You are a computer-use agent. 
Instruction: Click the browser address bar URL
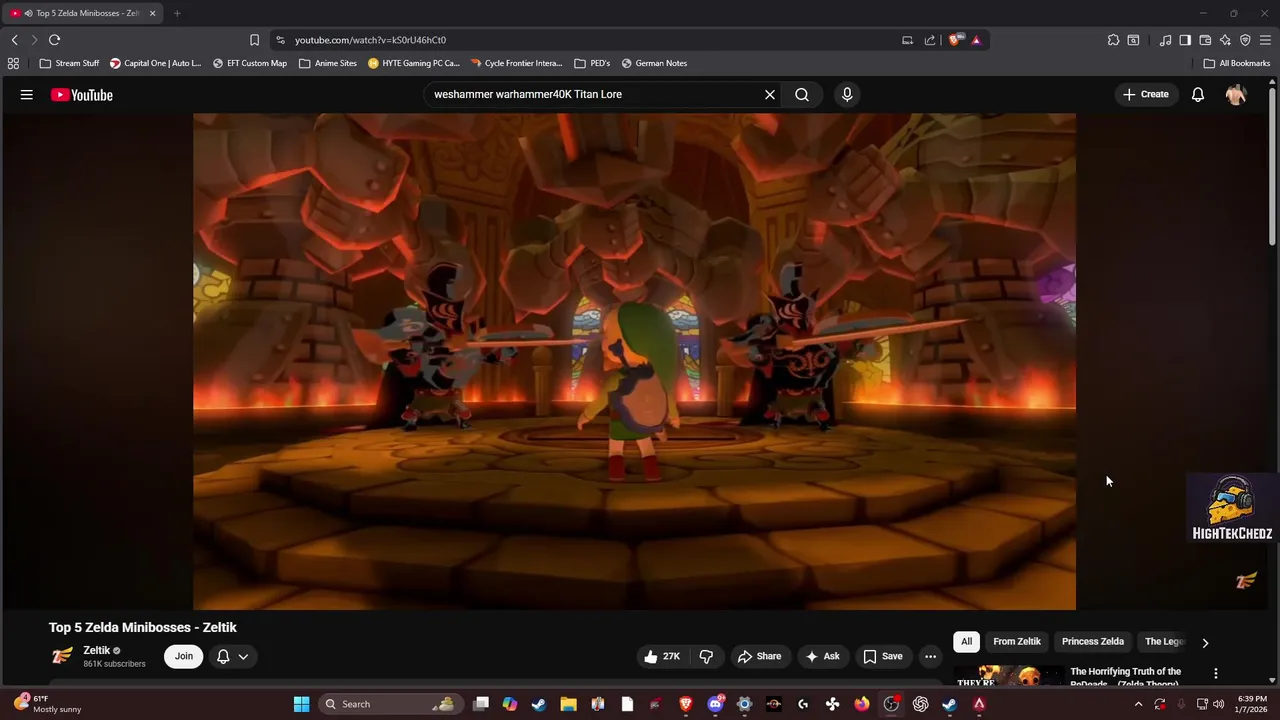(370, 40)
